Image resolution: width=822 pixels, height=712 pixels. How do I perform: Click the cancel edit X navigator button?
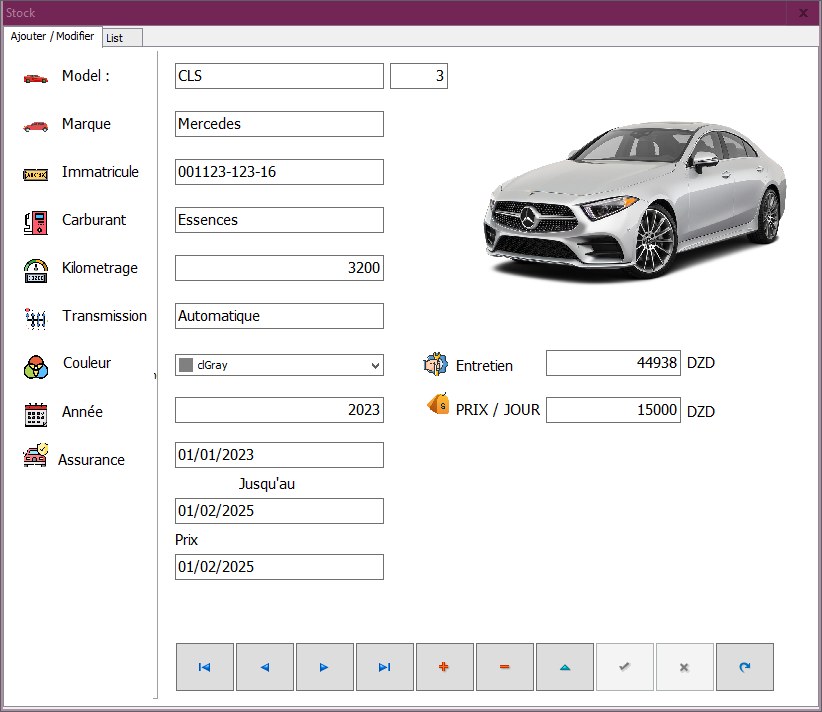click(685, 667)
